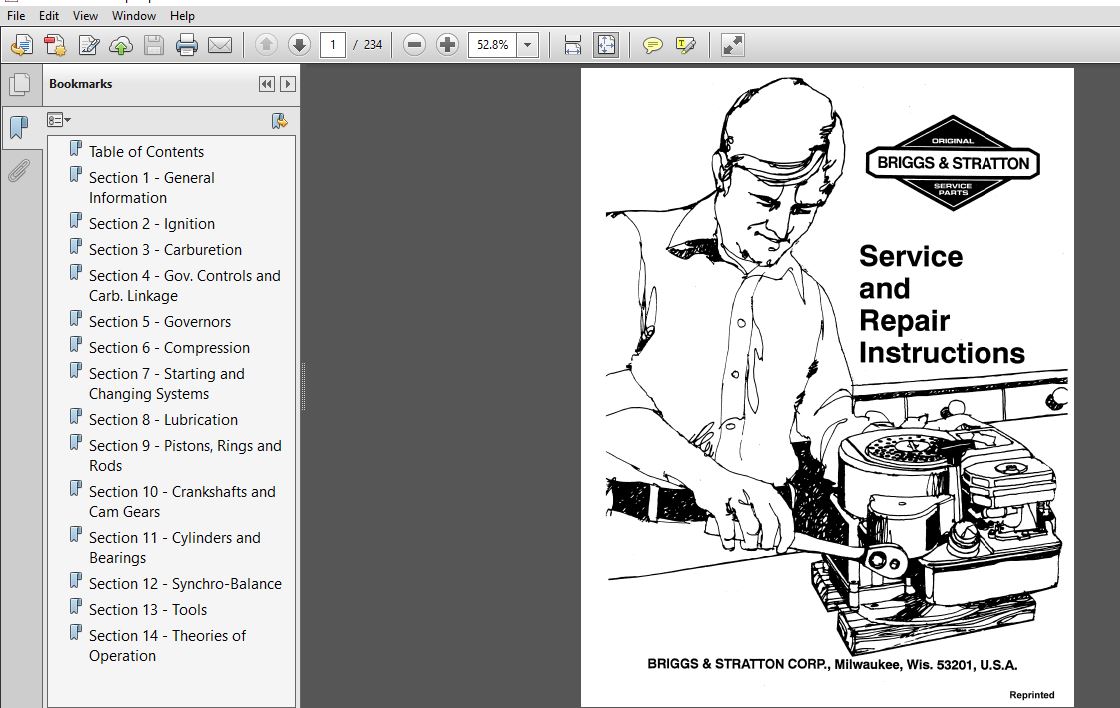Screen dimensions: 1120x708
Task: Click the Bookmarks panel title
Action: [x=81, y=84]
